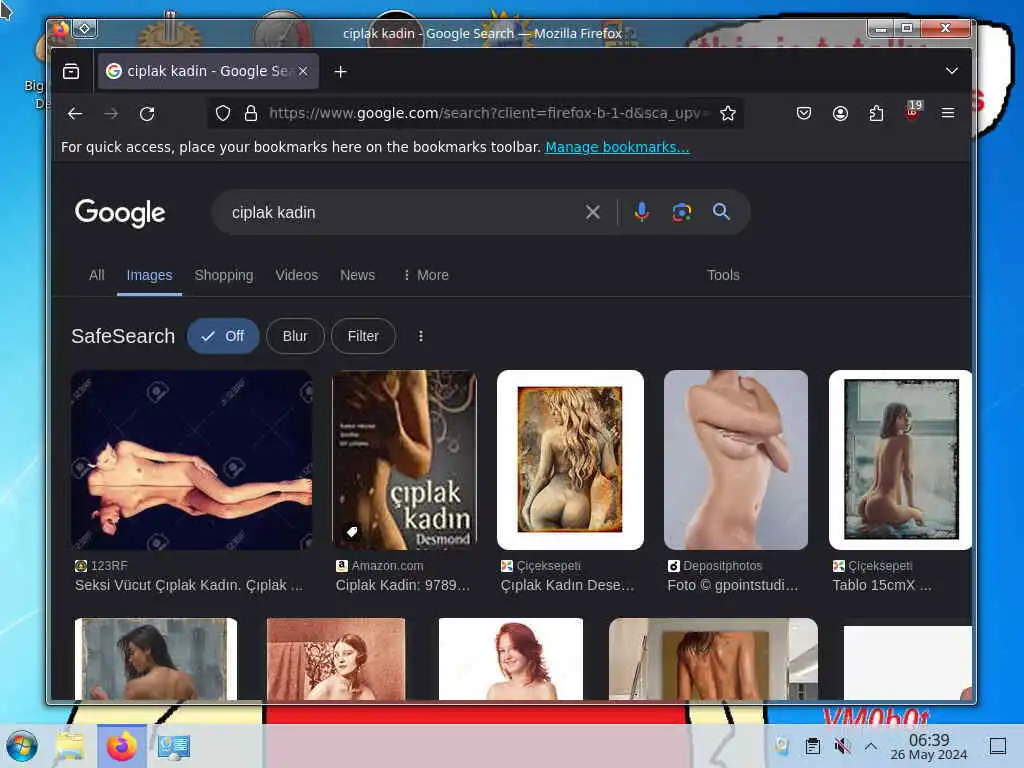Save page to Pocket
This screenshot has height=768, width=1024.
coord(804,114)
